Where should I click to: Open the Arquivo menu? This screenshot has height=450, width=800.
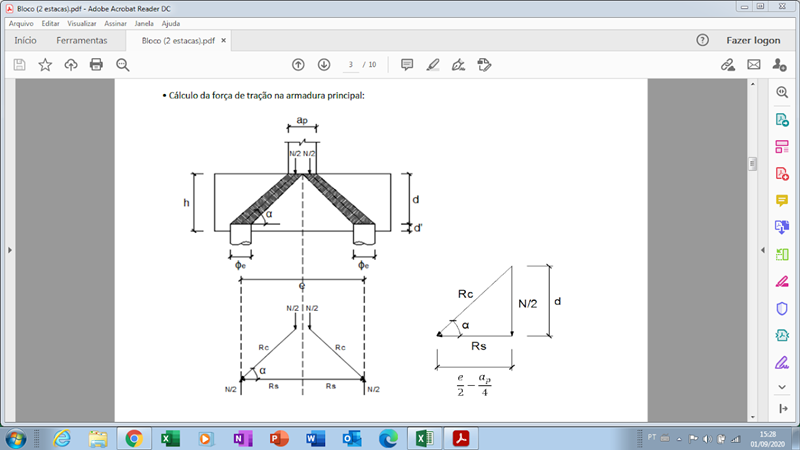pyautogui.click(x=21, y=23)
